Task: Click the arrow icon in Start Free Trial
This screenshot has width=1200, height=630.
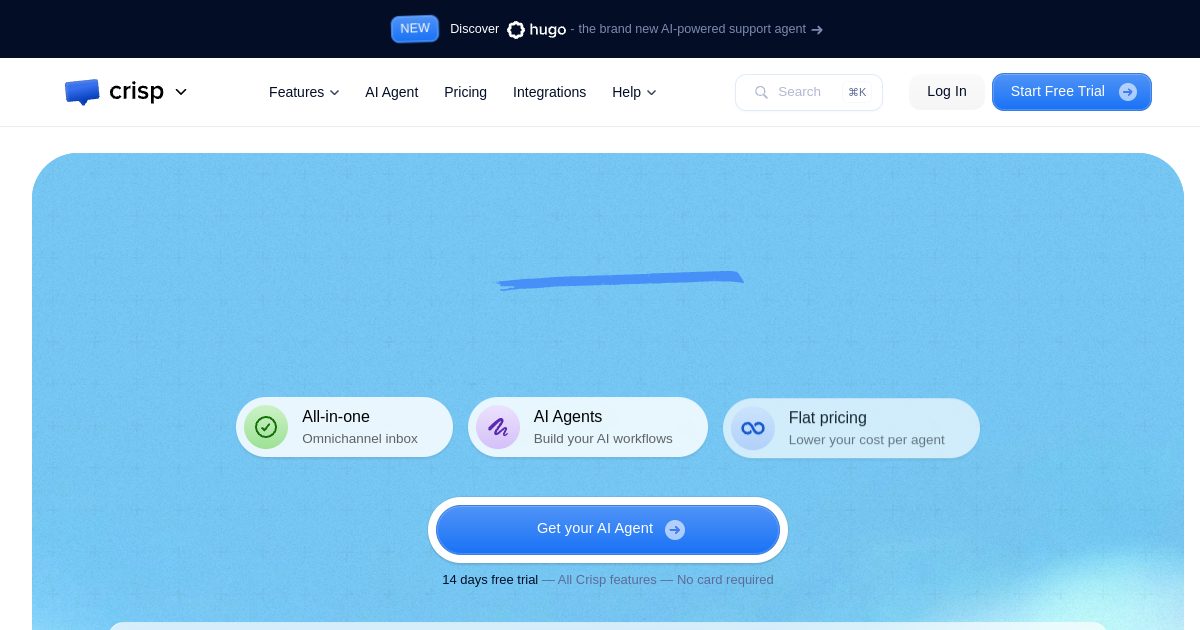Action: click(1128, 92)
